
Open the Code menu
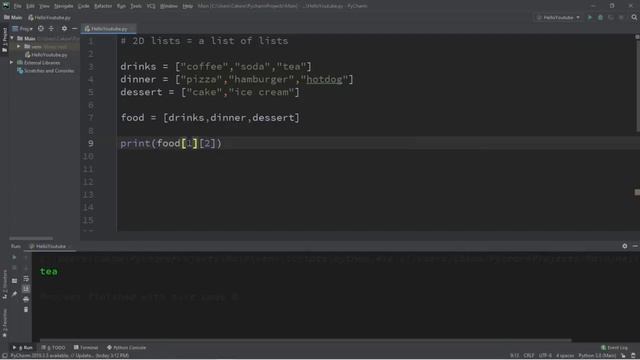point(84,6)
